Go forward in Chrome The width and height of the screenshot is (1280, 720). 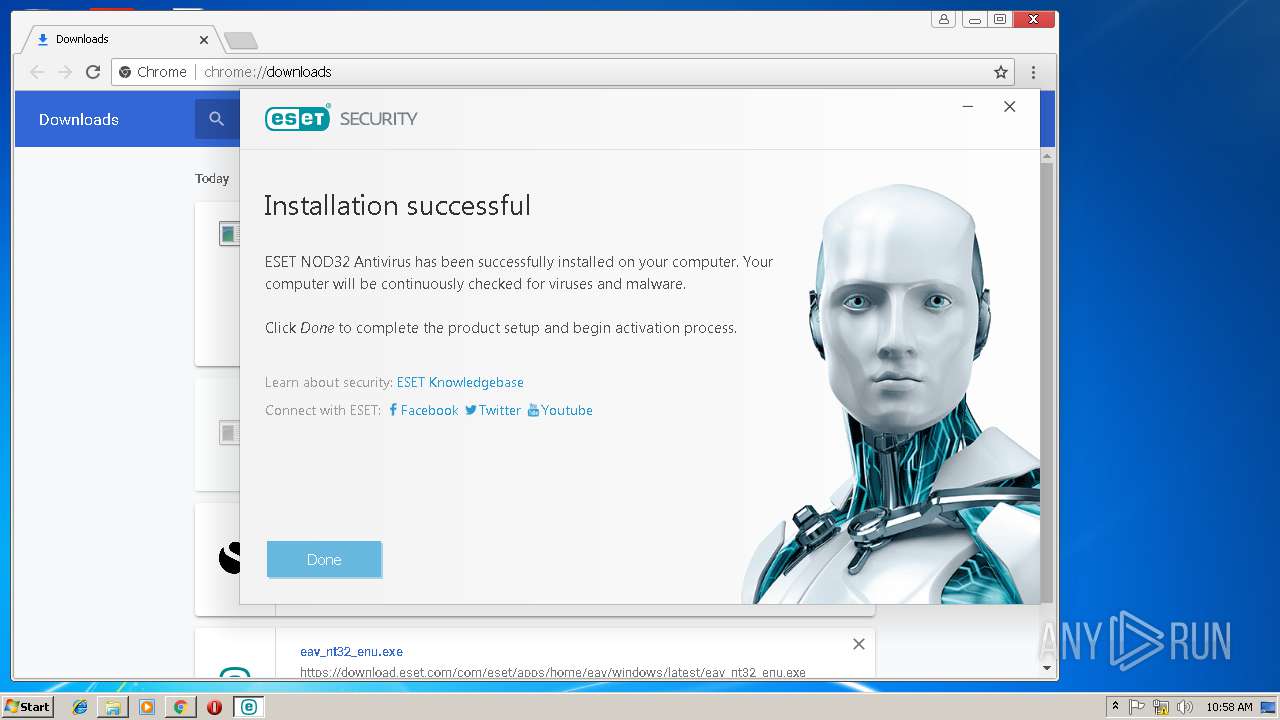coord(65,72)
